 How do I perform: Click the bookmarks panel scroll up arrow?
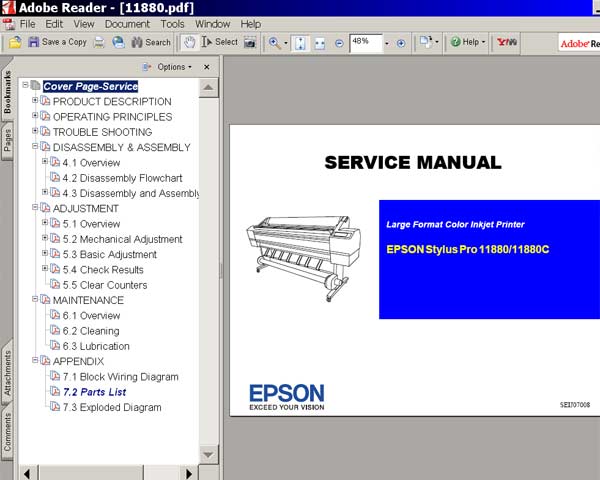tap(209, 88)
